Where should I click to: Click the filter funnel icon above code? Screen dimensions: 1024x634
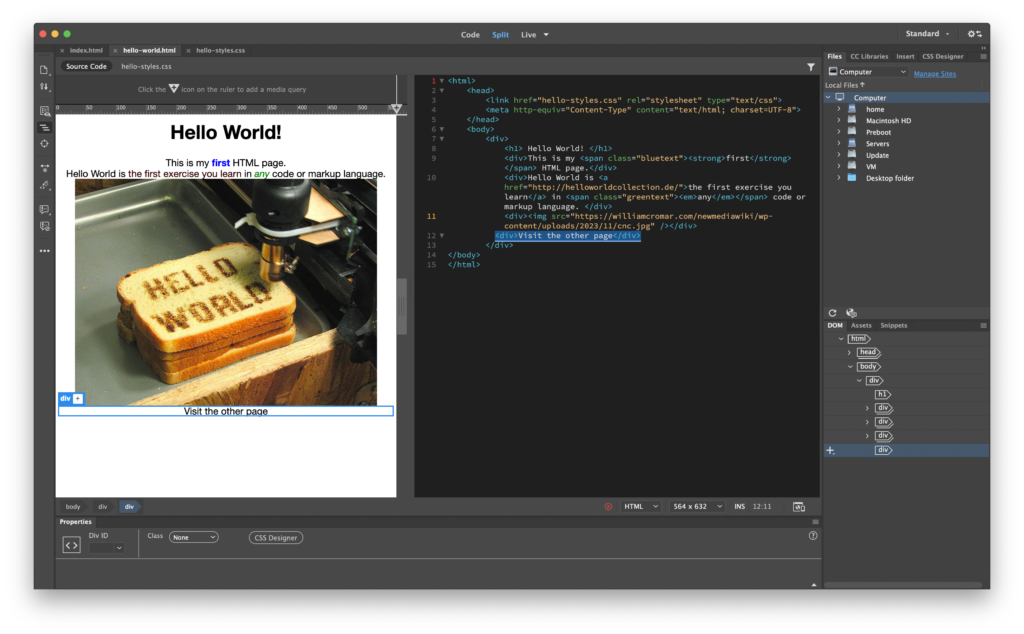pos(811,67)
